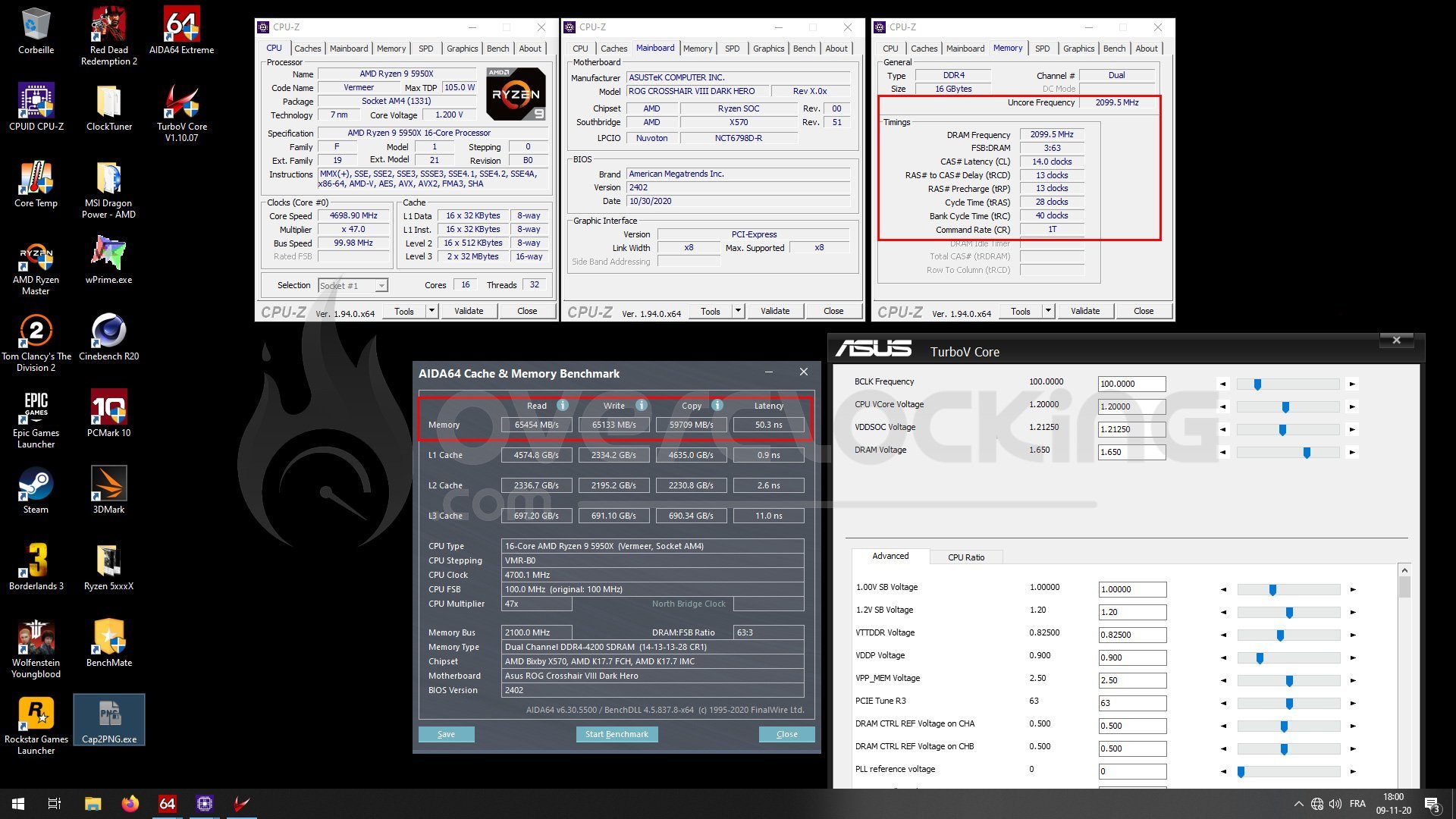1456x819 pixels.
Task: Switch to Caches tab in first CPU-Z window
Action: pos(307,49)
